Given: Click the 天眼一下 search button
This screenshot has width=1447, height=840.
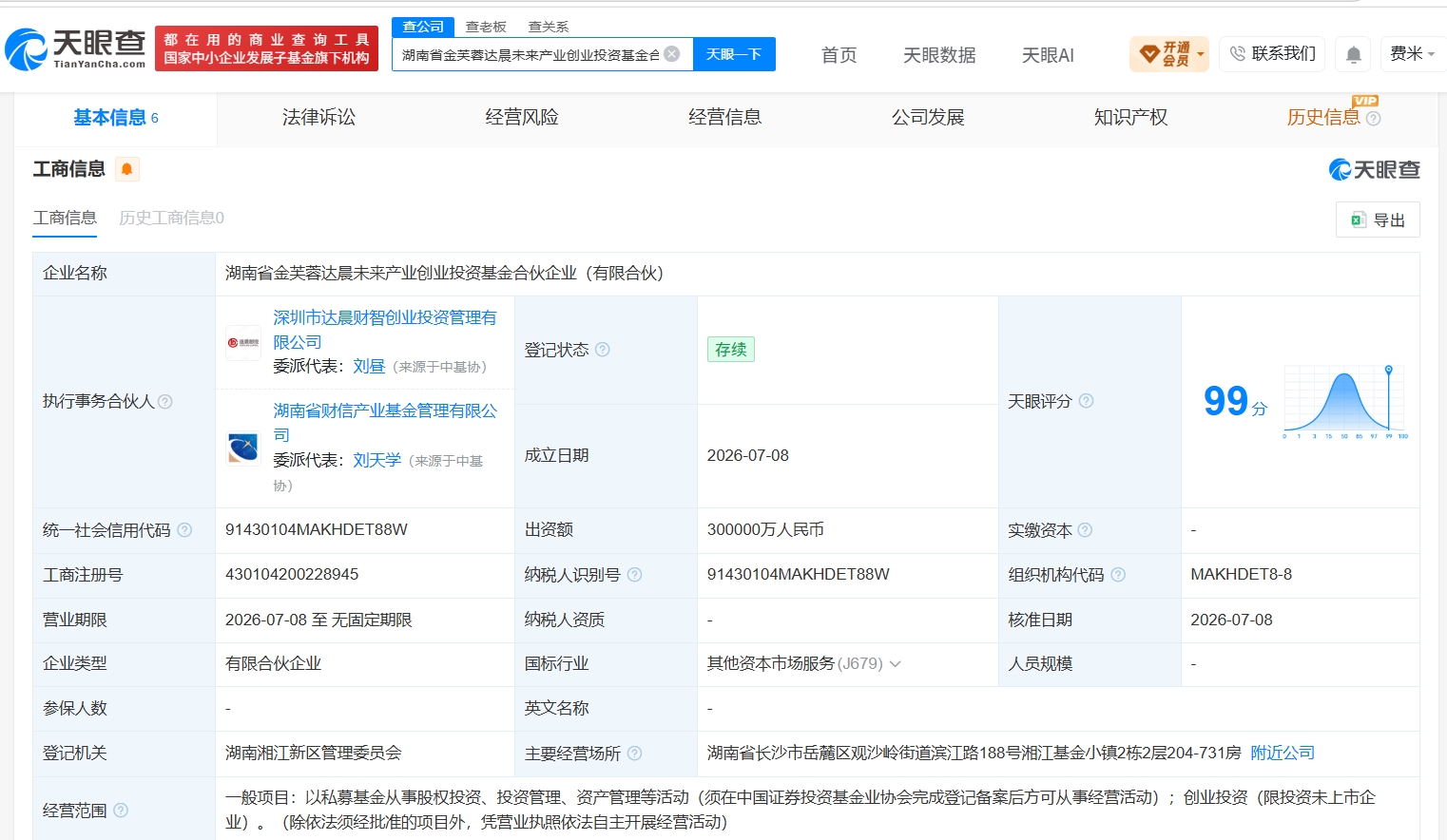Looking at the screenshot, I should click(734, 54).
